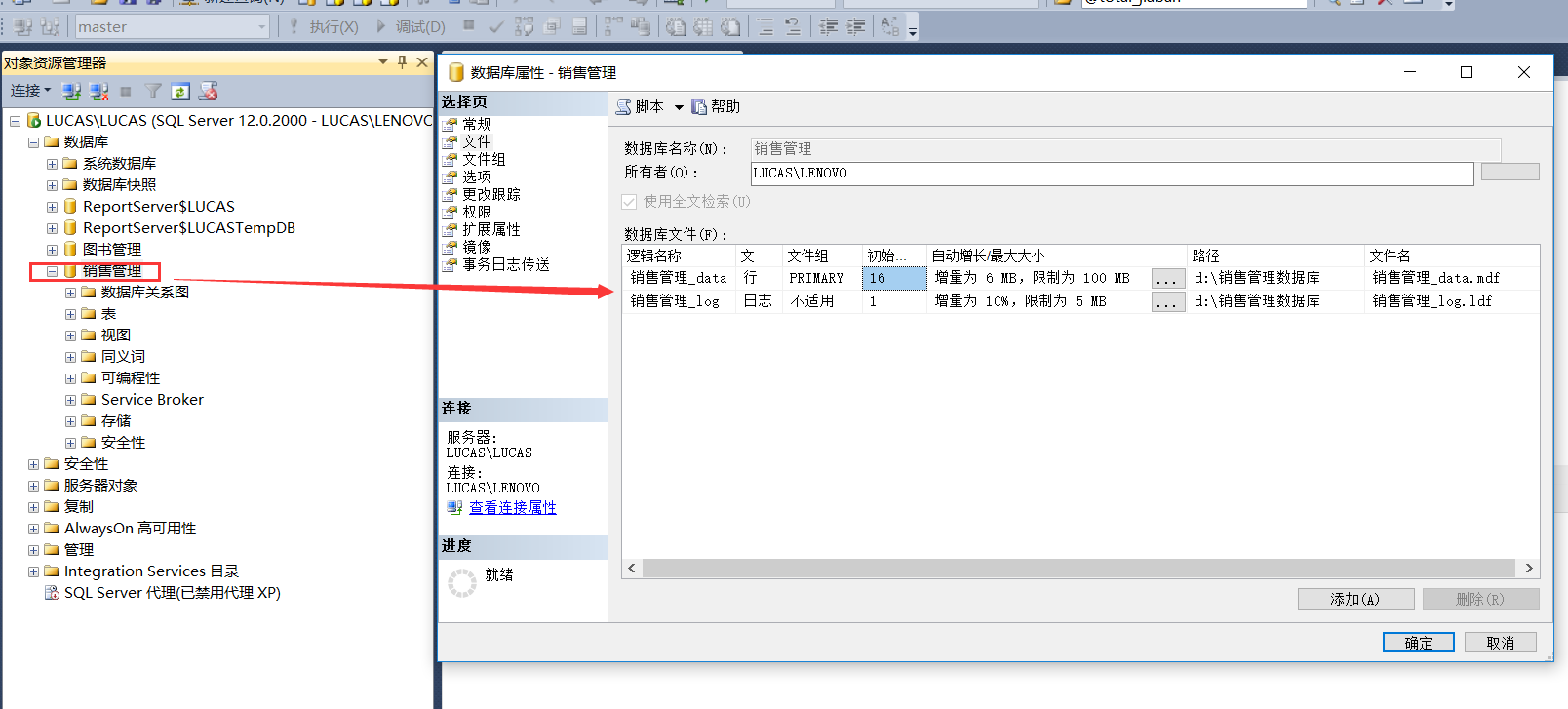Click the Filter funnel icon in Object Explorer
This screenshot has width=1568, height=709.
click(153, 91)
